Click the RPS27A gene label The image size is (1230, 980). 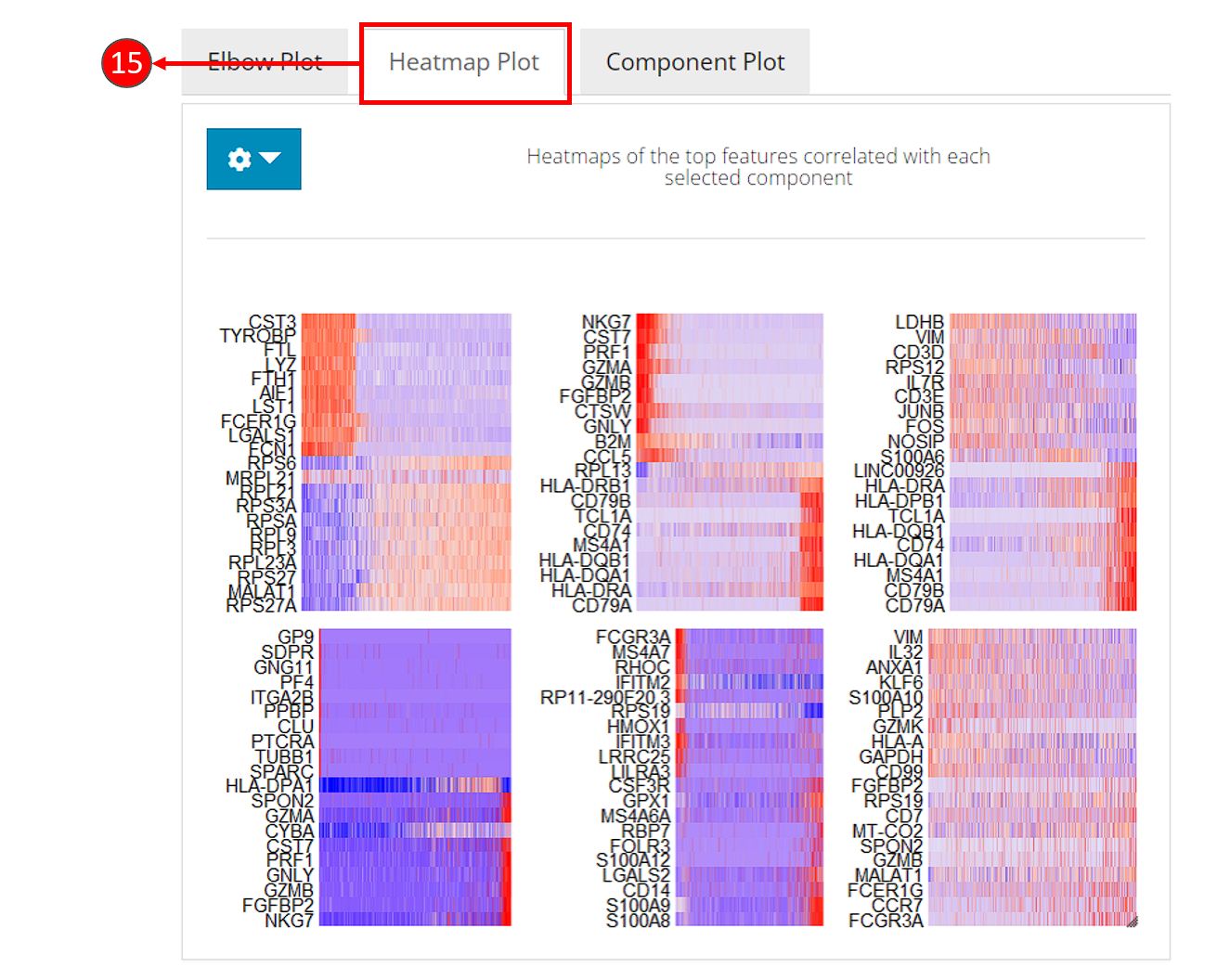pyautogui.click(x=261, y=605)
